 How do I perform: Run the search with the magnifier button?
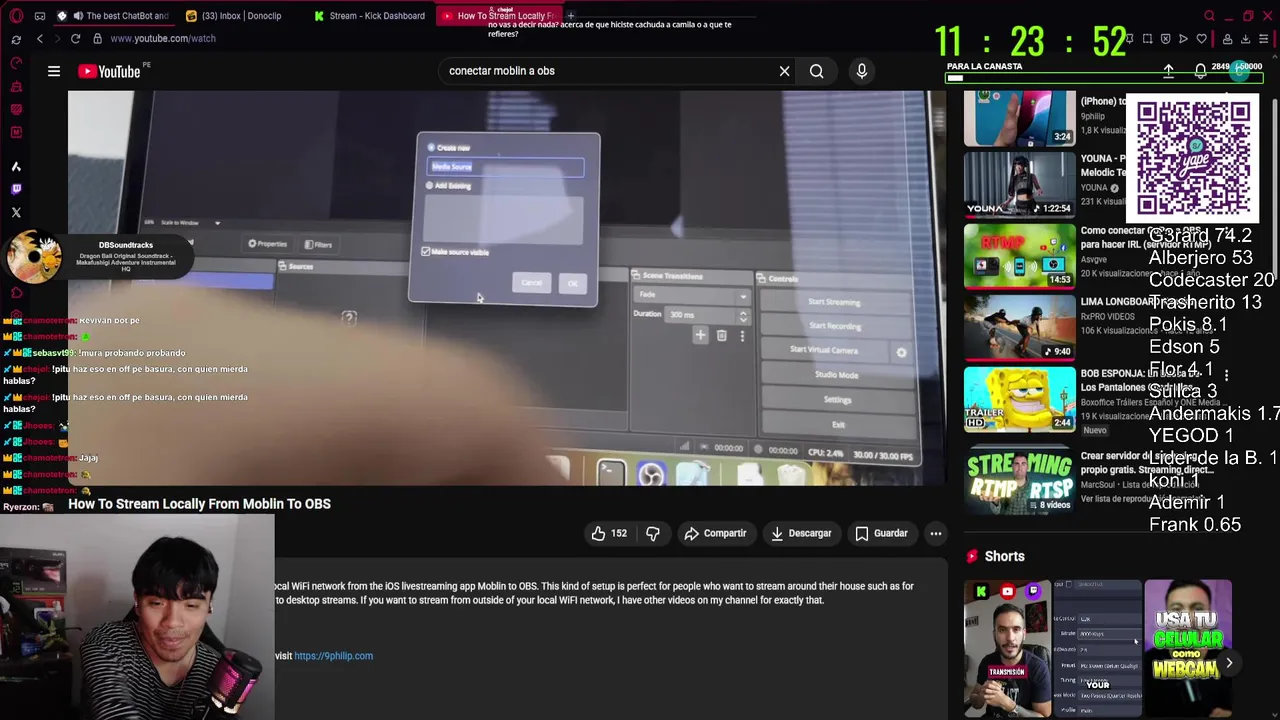[x=816, y=71]
